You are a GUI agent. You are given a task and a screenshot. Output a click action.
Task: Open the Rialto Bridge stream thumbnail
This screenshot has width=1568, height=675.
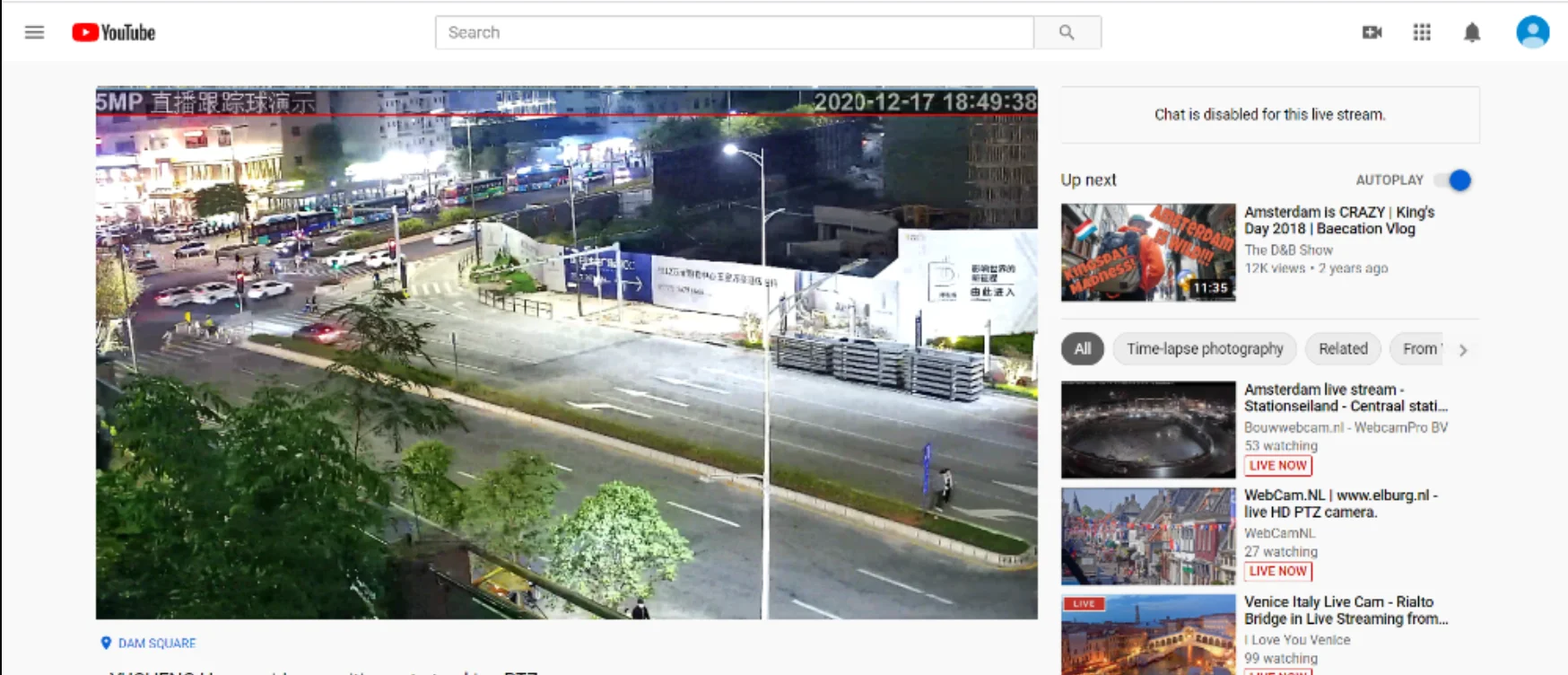click(x=1148, y=634)
